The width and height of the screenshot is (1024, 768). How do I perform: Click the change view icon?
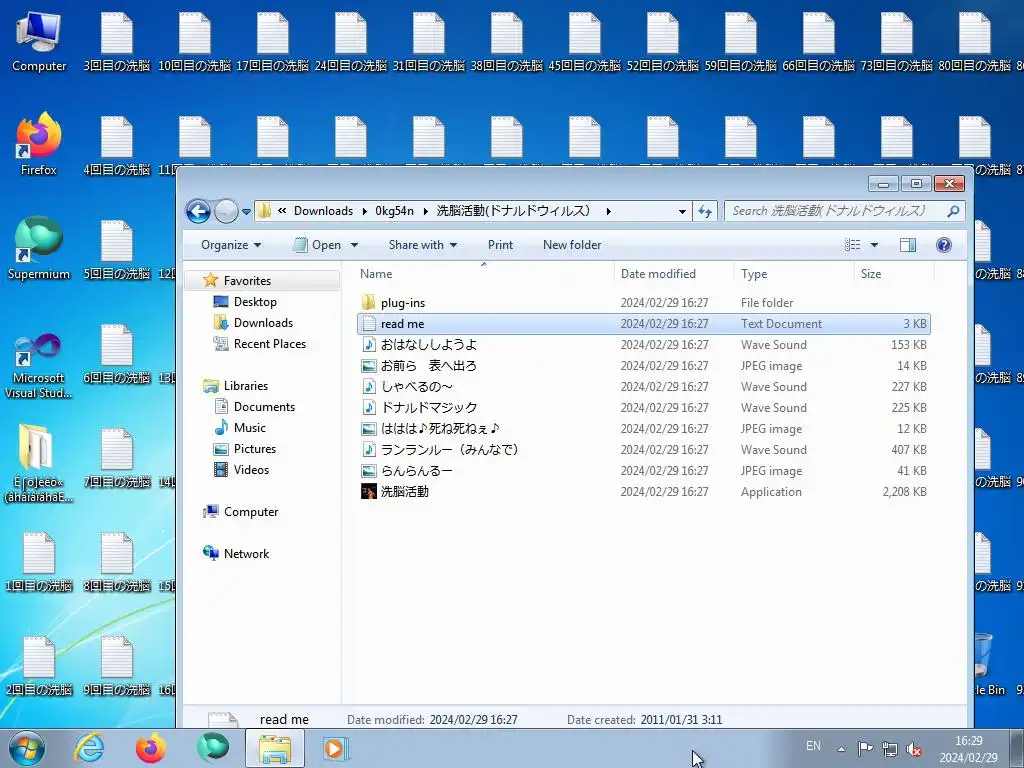tap(852, 245)
